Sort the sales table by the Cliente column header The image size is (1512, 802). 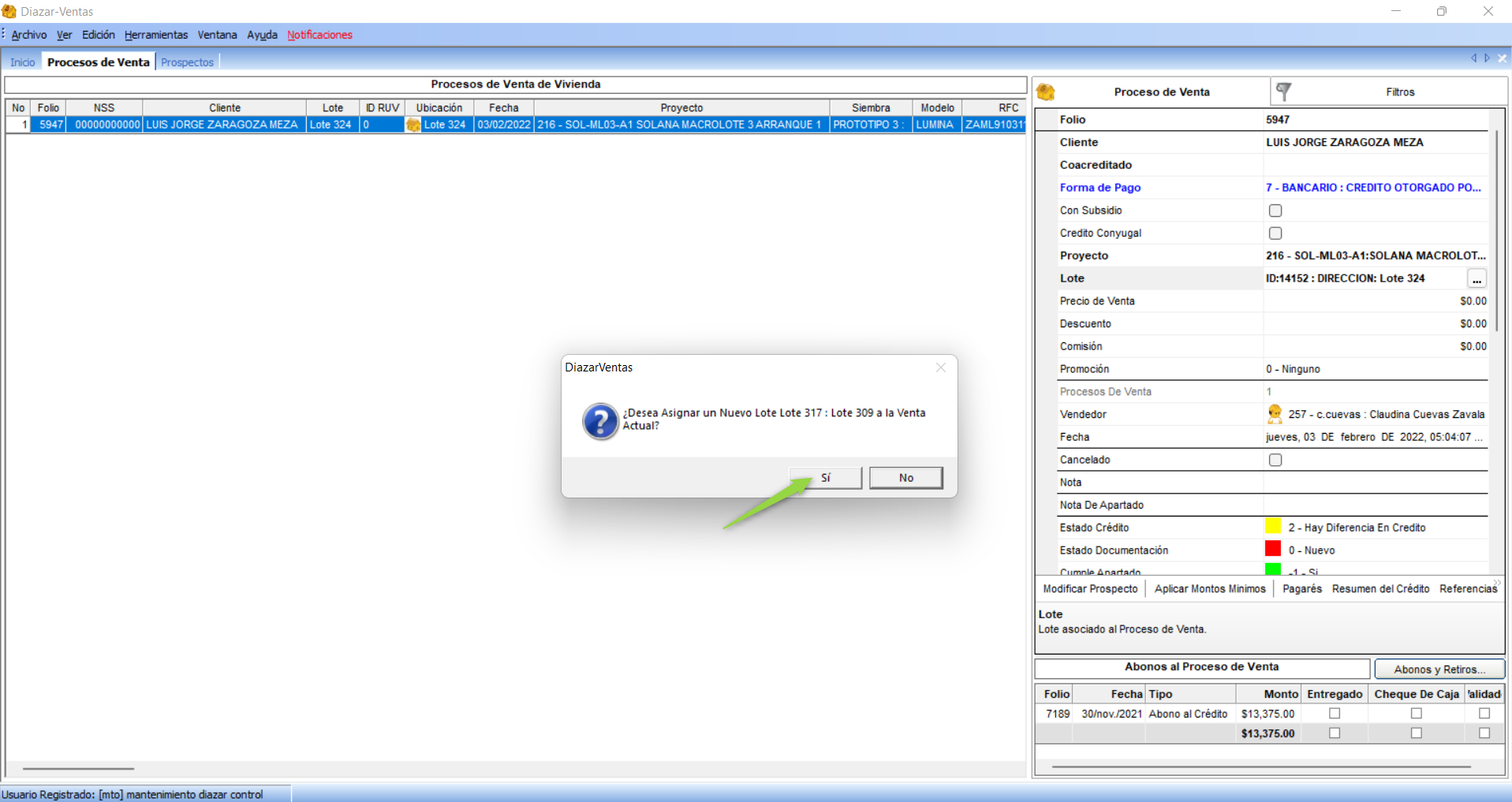pos(225,108)
